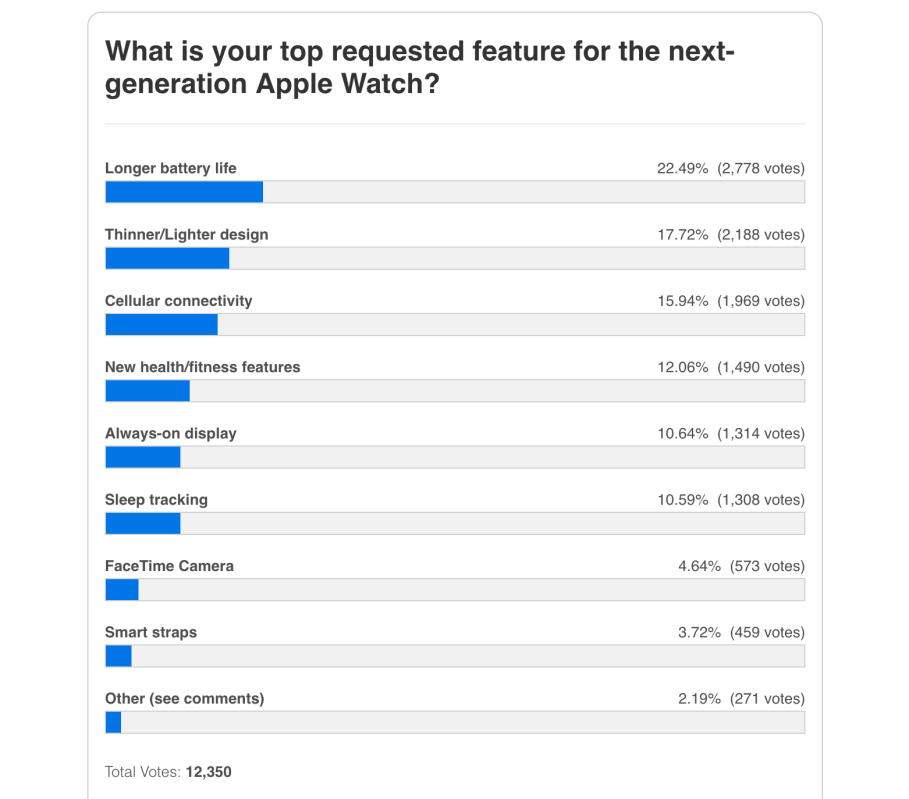This screenshot has height=799, width=909.
Task: Click the Sleep tracking progress bar
Action: coord(455,523)
